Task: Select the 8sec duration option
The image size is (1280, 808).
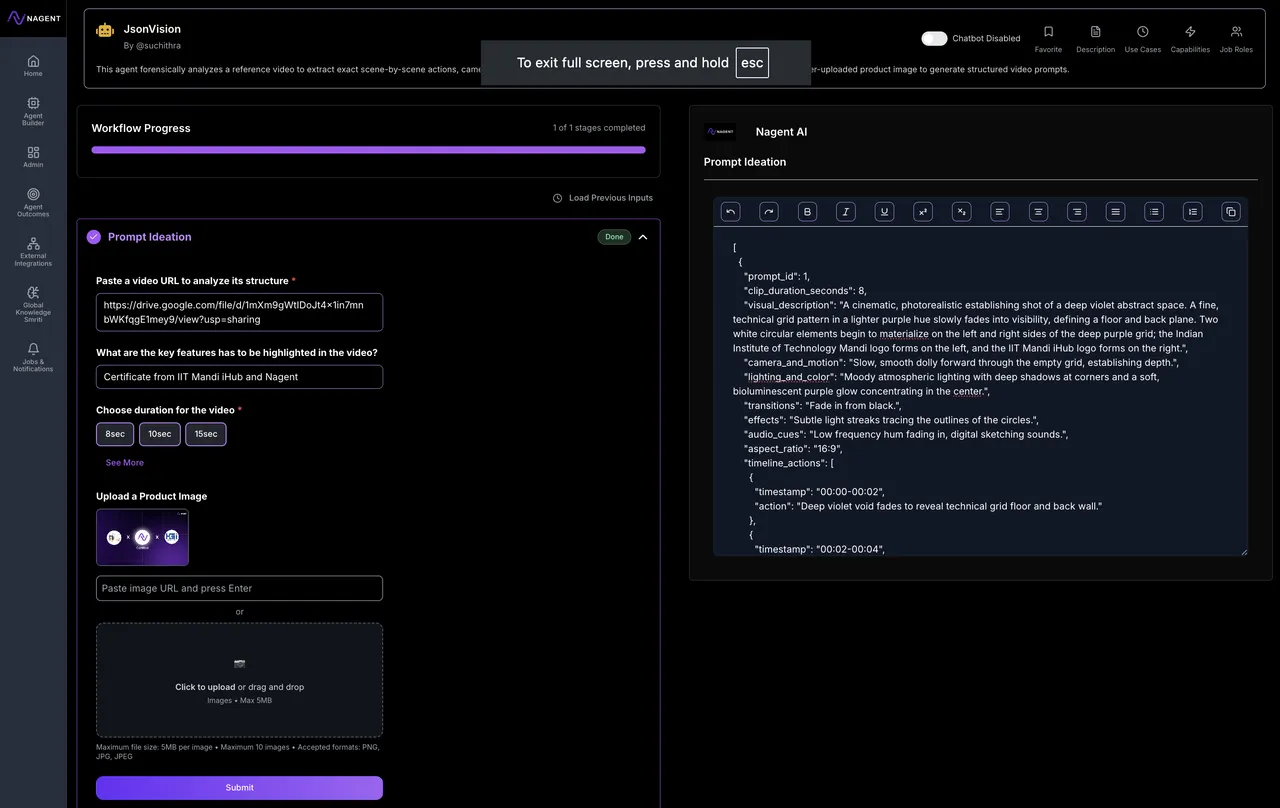Action: point(115,434)
